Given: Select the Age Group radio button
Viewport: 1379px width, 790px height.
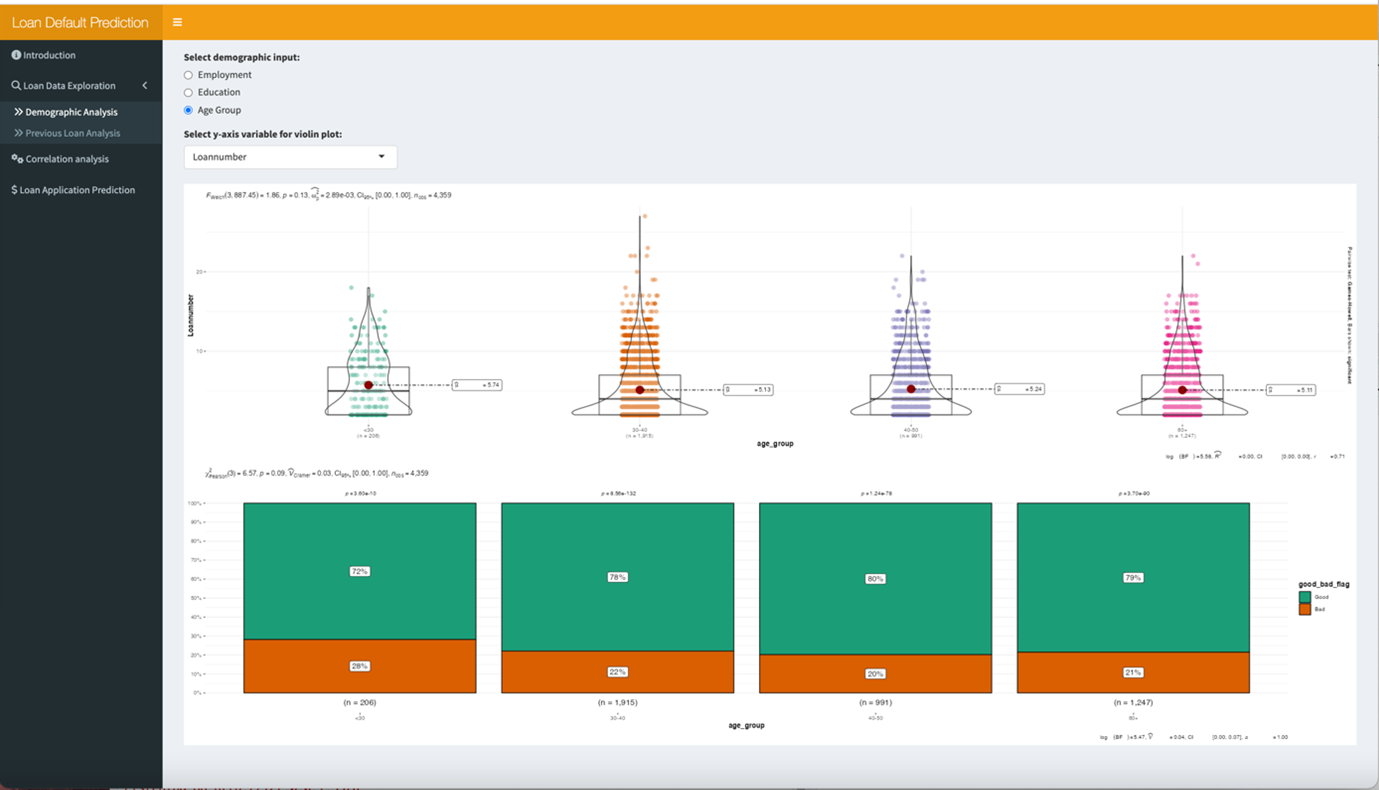Looking at the screenshot, I should pos(188,110).
